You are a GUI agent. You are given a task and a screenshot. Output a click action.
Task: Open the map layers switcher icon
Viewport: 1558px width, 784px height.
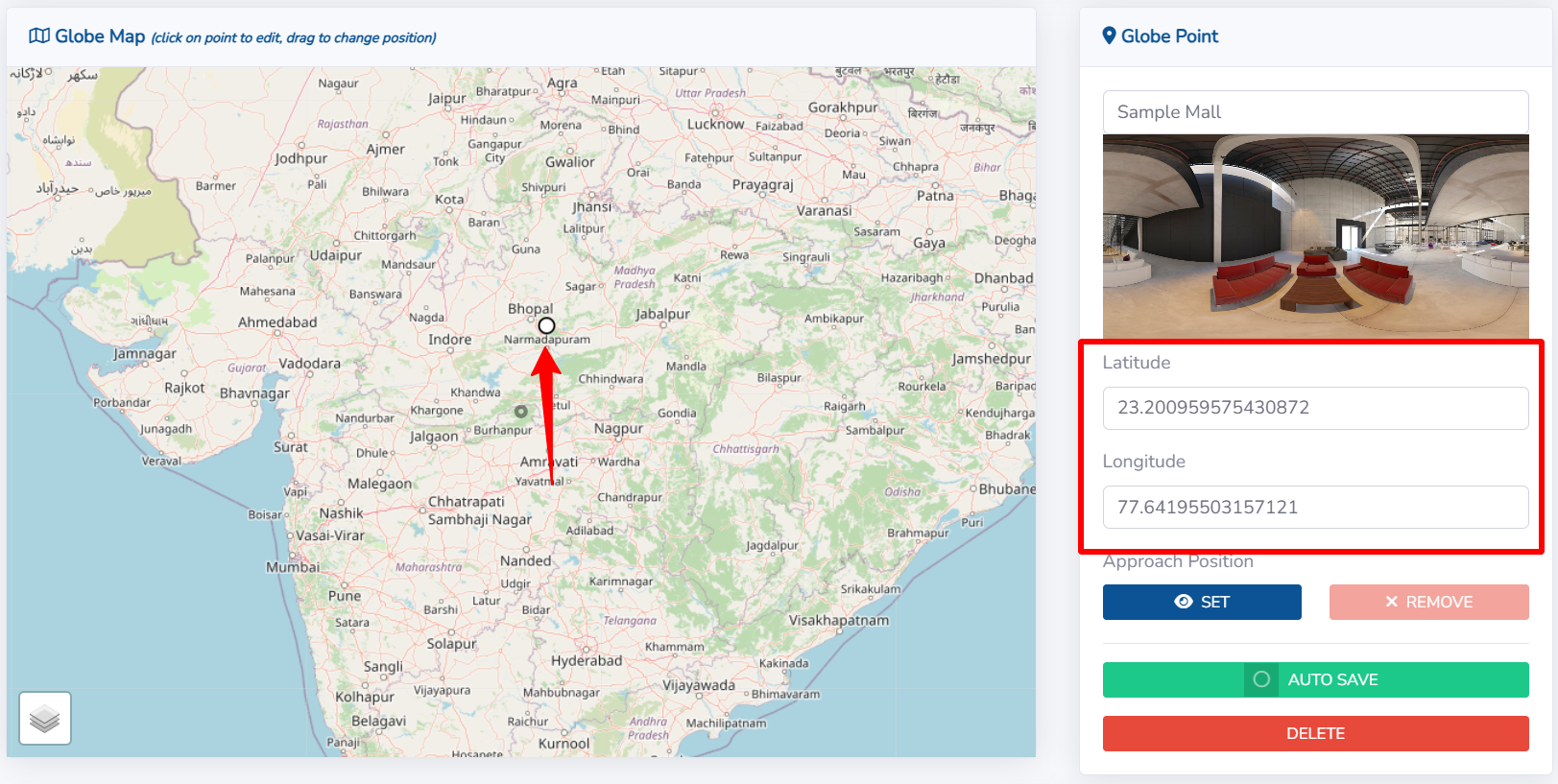(45, 718)
